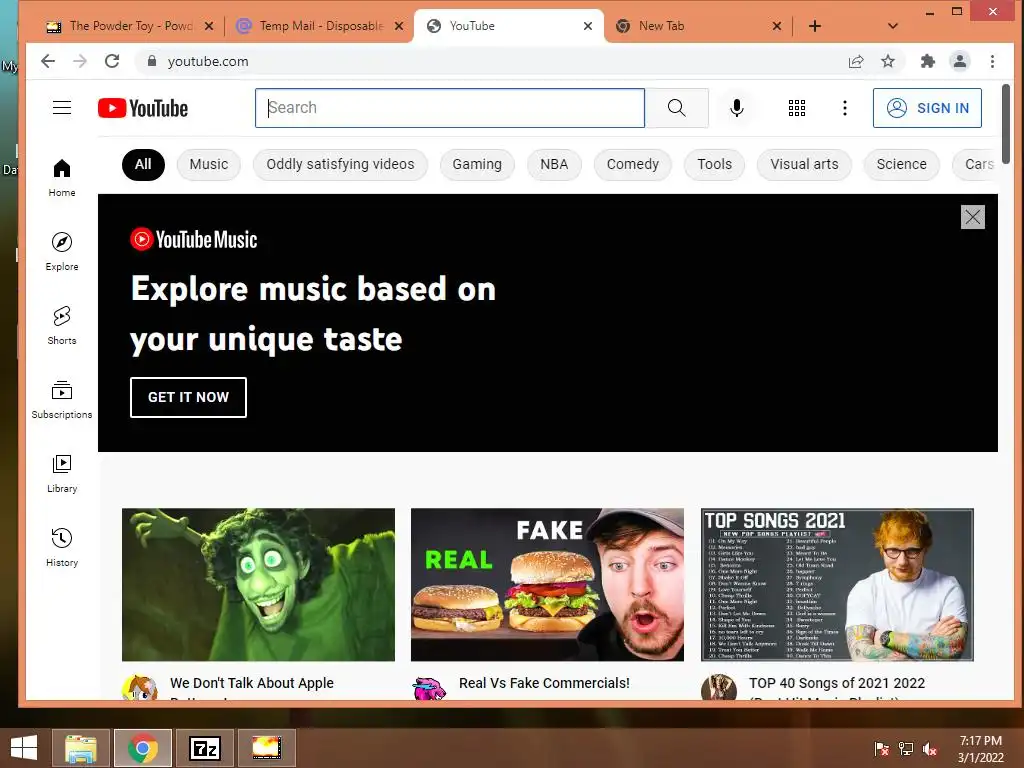The height and width of the screenshot is (768, 1024).
Task: Close the Temp Mail tab
Action: click(399, 26)
